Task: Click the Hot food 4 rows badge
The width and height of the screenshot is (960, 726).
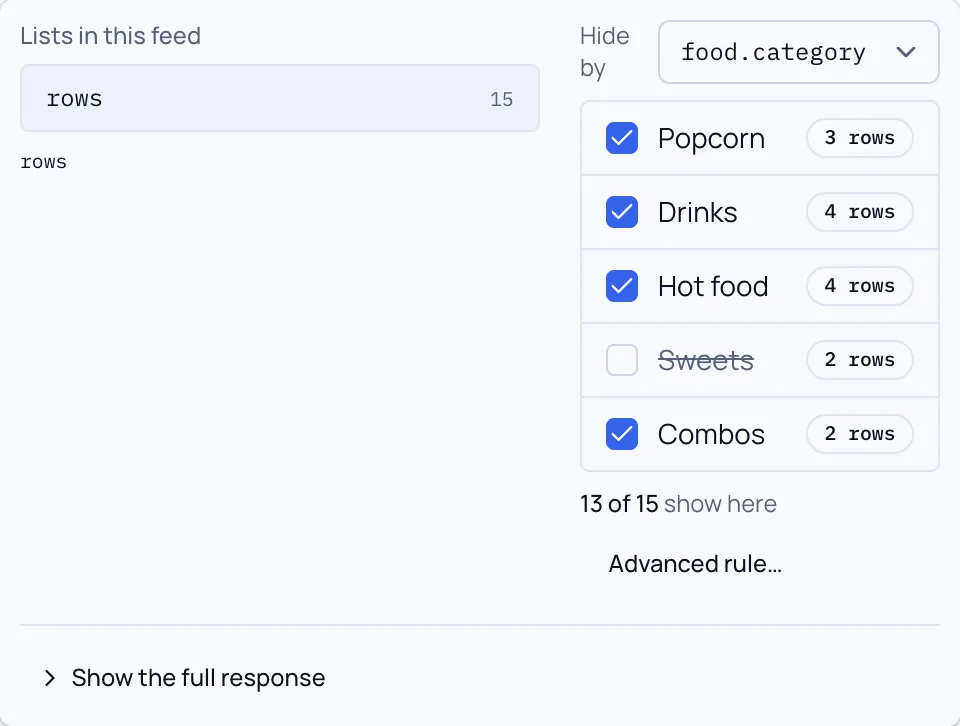Action: click(860, 286)
